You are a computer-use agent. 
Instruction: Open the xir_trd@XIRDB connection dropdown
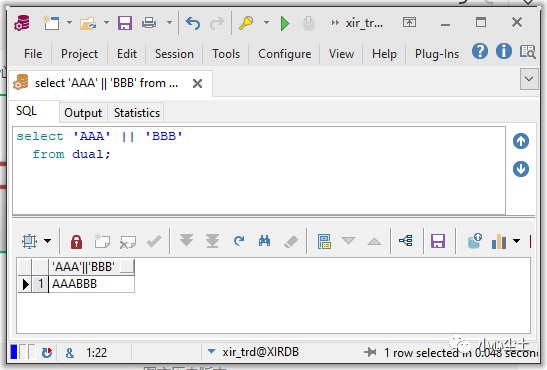pos(211,352)
